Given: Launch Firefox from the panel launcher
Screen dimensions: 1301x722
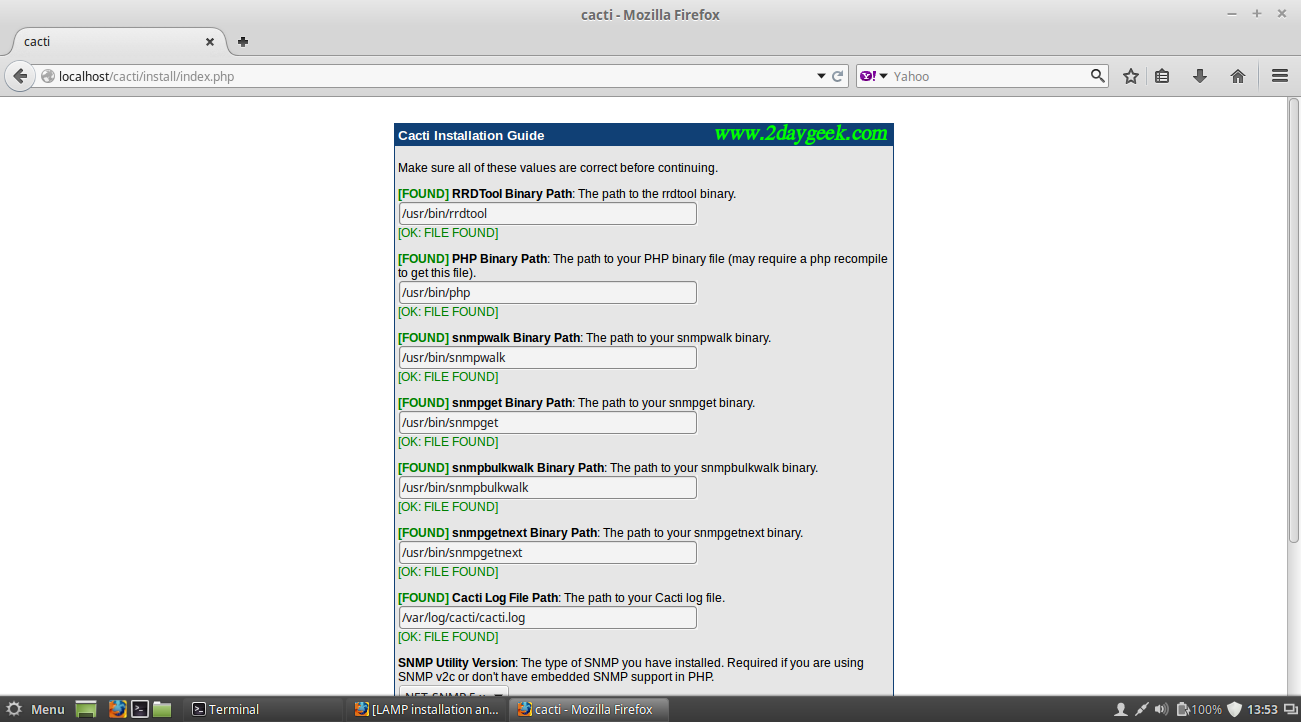Looking at the screenshot, I should (x=117, y=709).
